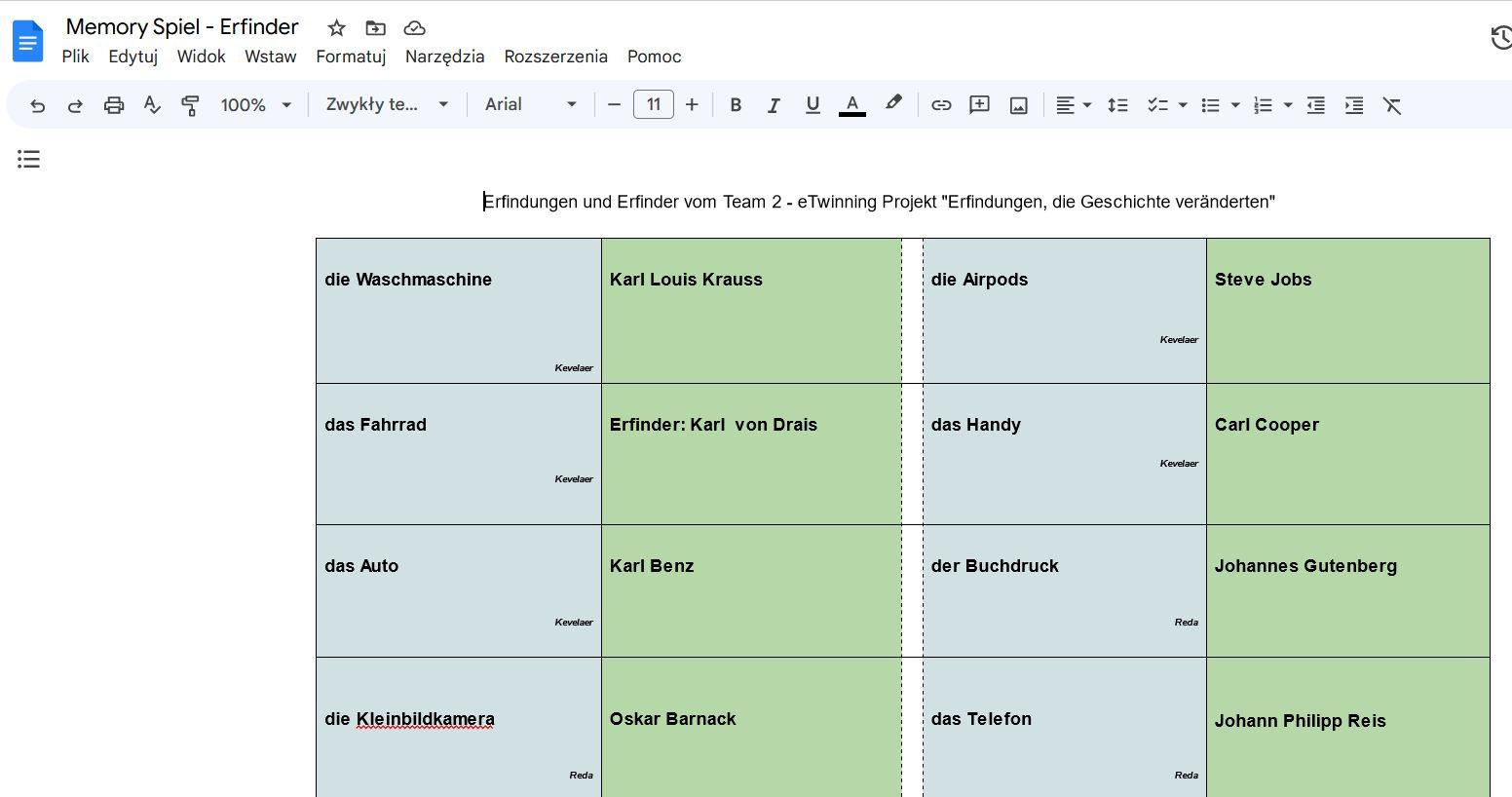The image size is (1512, 797).
Task: Clear text formatting
Action: (x=1392, y=105)
